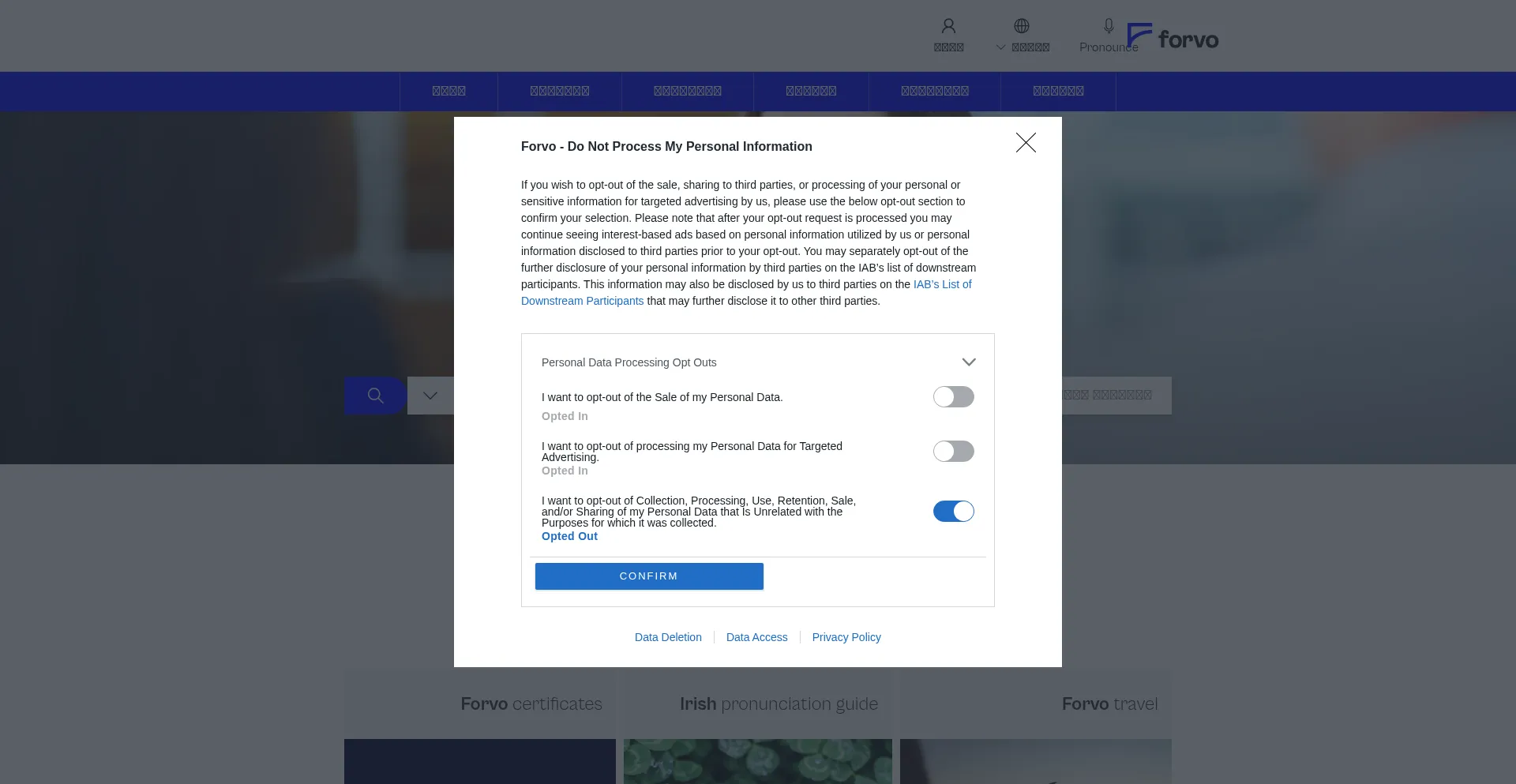Select the first item in blue navigation bar
The width and height of the screenshot is (1516, 784).
448,92
